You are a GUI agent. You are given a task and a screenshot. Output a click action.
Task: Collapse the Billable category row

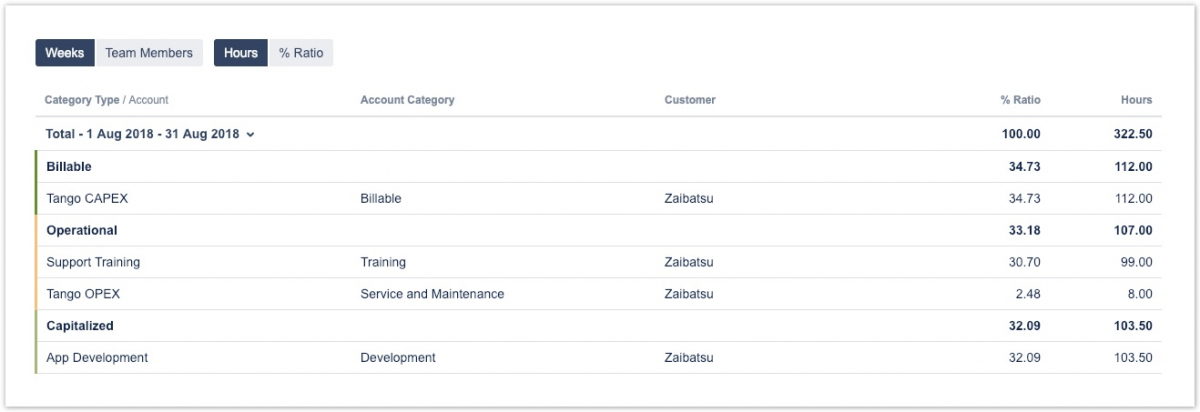69,167
